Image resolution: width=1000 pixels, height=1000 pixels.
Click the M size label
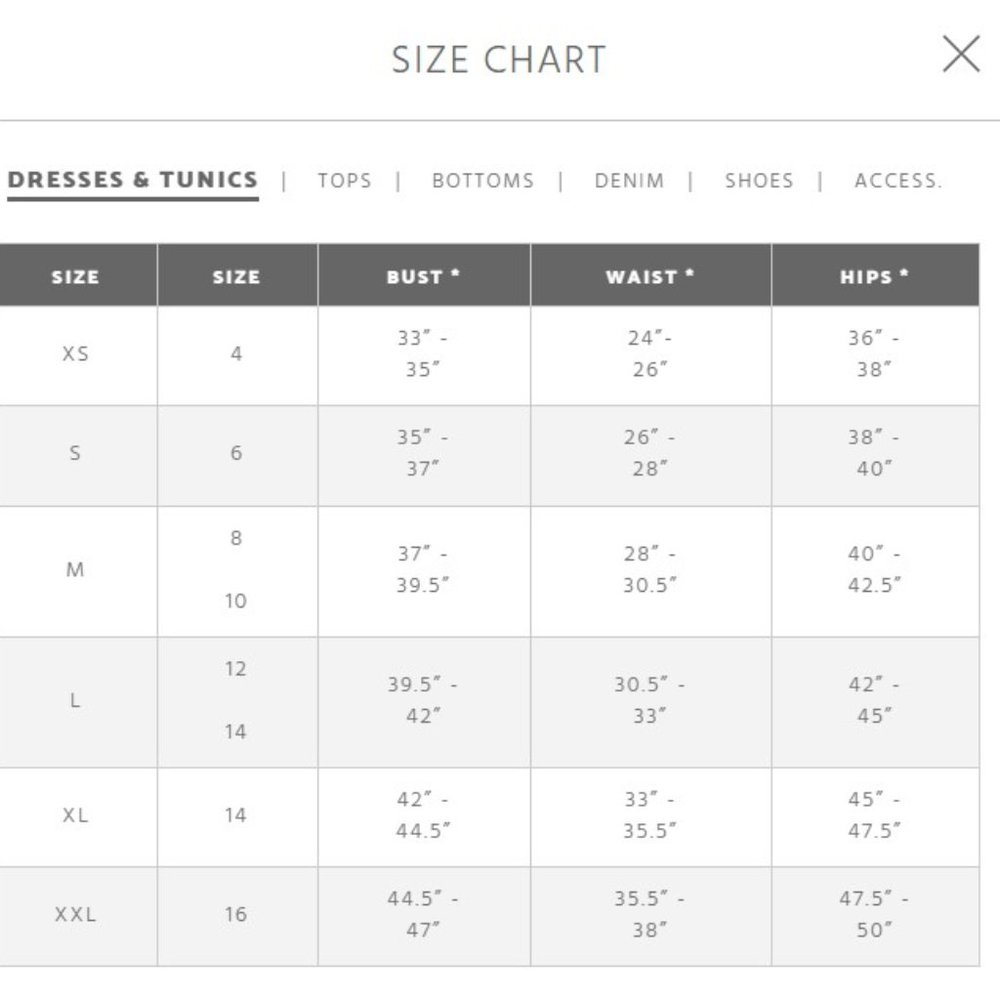[75, 570]
